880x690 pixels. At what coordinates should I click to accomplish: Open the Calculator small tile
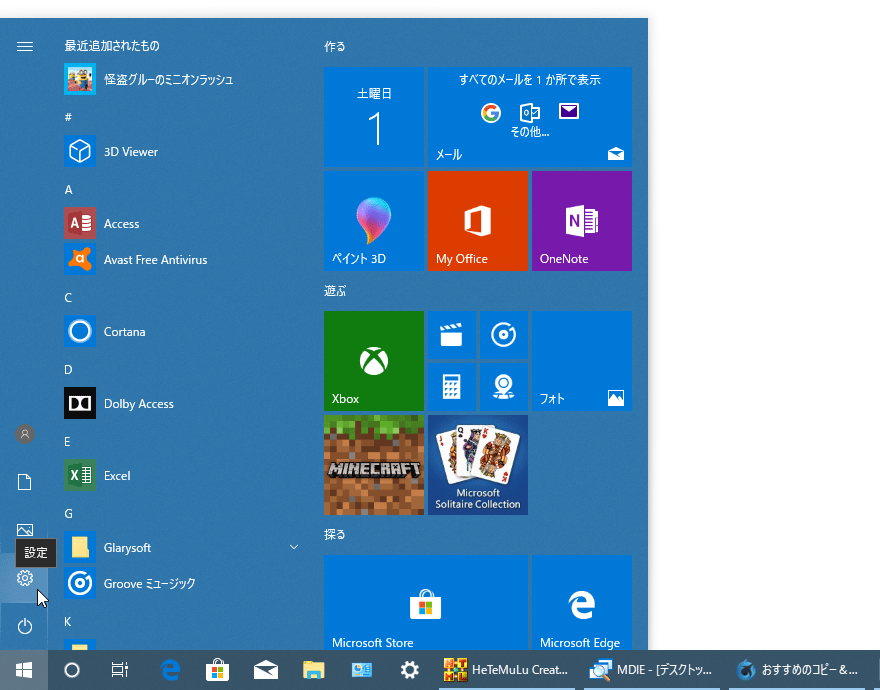click(452, 387)
